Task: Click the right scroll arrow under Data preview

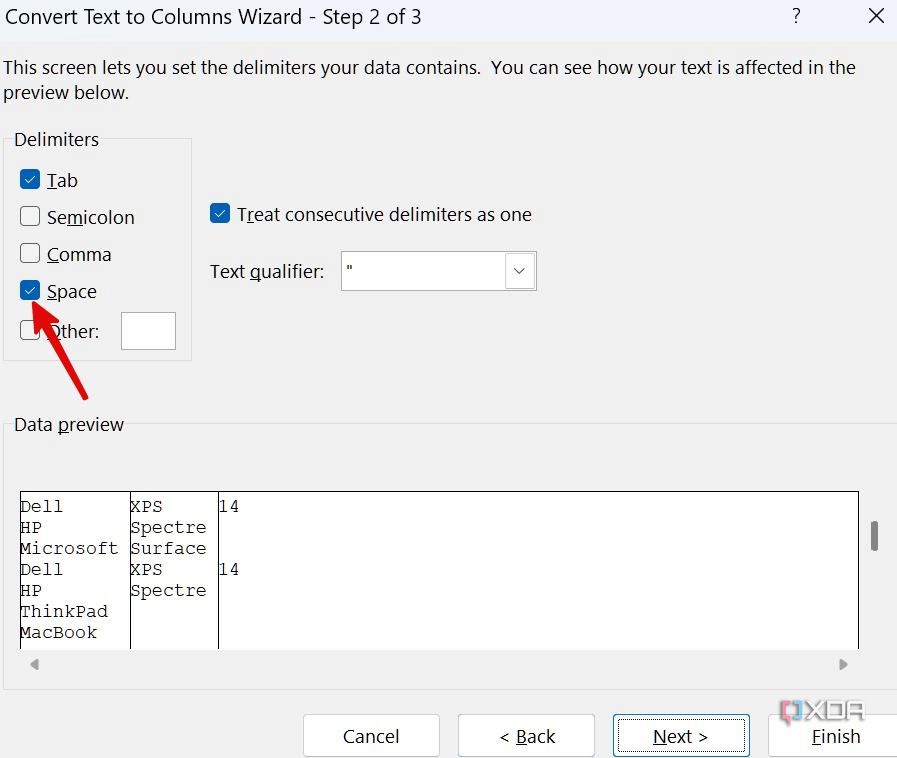Action: coord(843,663)
